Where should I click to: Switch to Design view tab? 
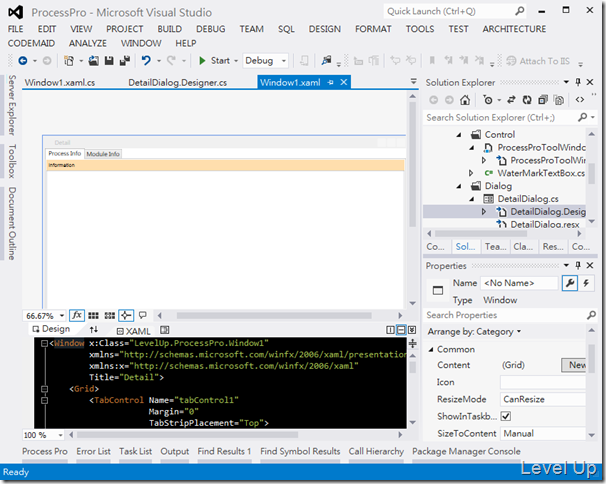pyautogui.click(x=52, y=329)
